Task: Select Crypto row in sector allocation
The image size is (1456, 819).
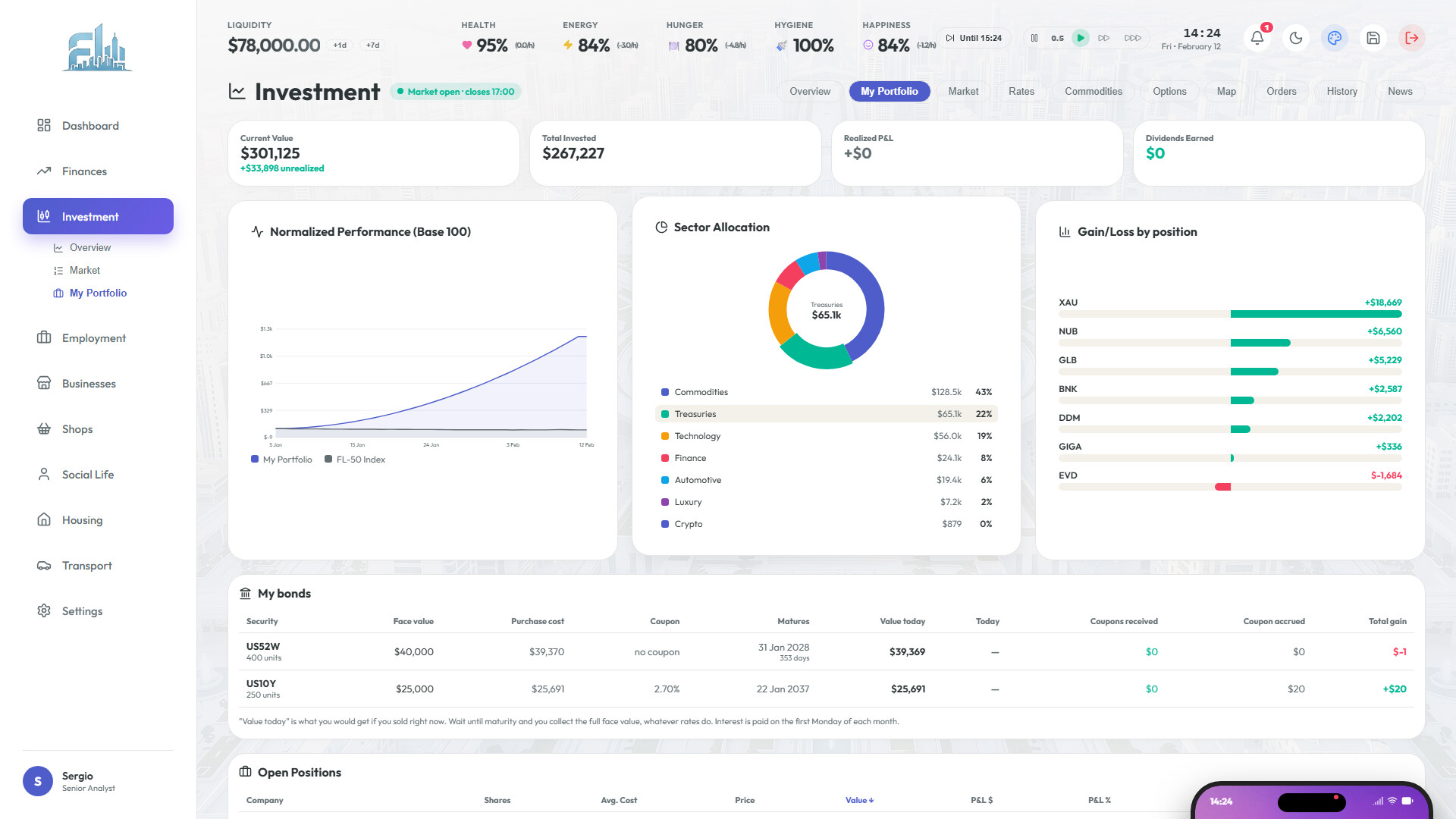Action: (x=827, y=524)
